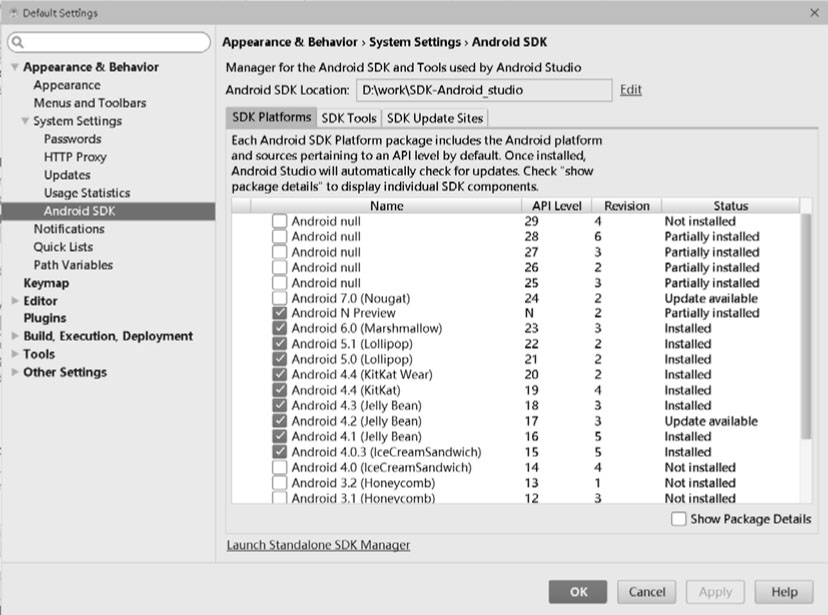Uncheck Android N Preview
Image resolution: width=828 pixels, height=615 pixels.
coord(279,313)
